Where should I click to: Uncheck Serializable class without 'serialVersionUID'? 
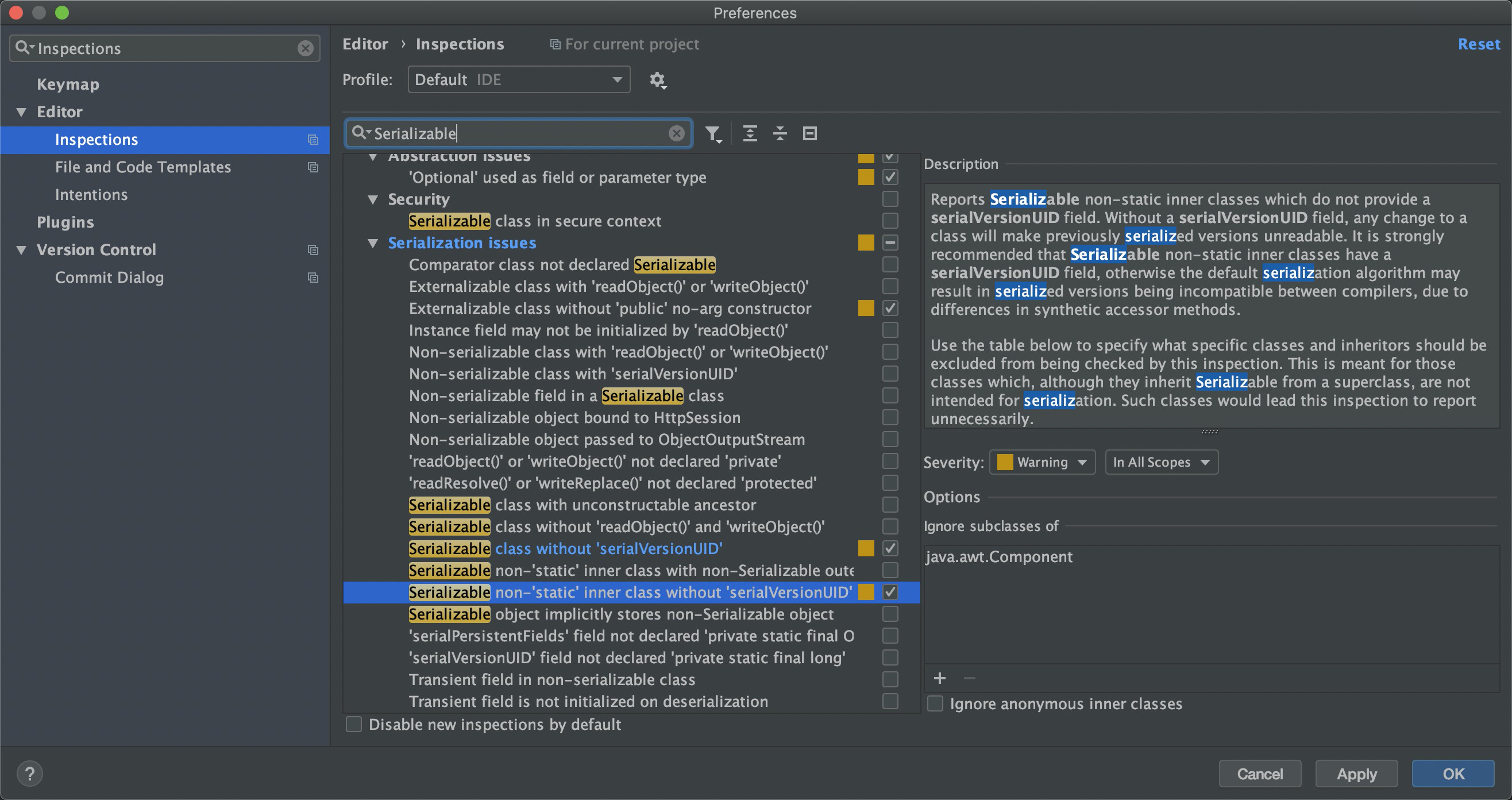(x=890, y=549)
